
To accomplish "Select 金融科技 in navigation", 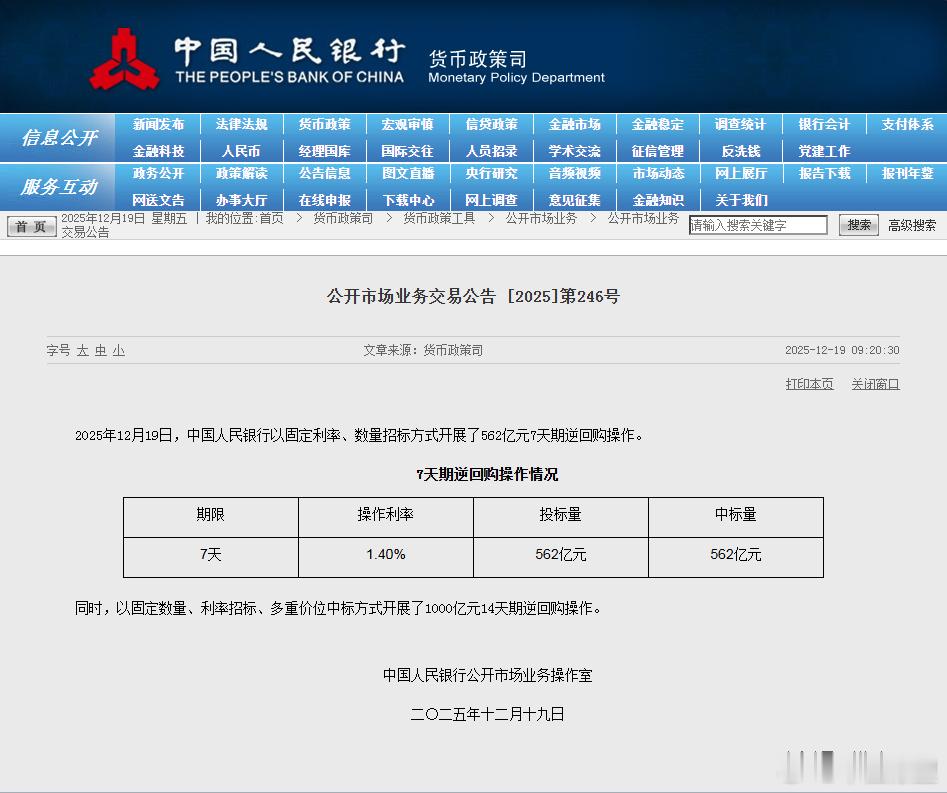I will pos(158,151).
